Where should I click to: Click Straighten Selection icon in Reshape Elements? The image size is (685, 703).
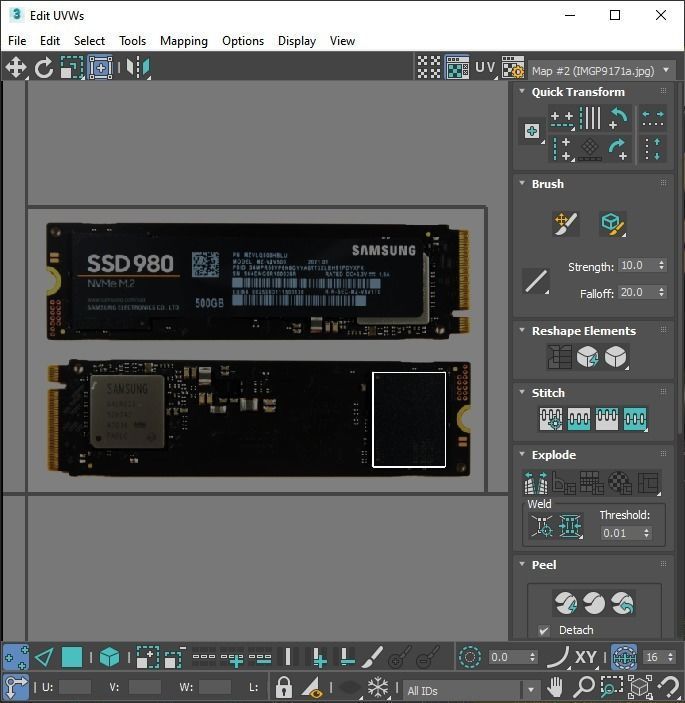click(559, 357)
